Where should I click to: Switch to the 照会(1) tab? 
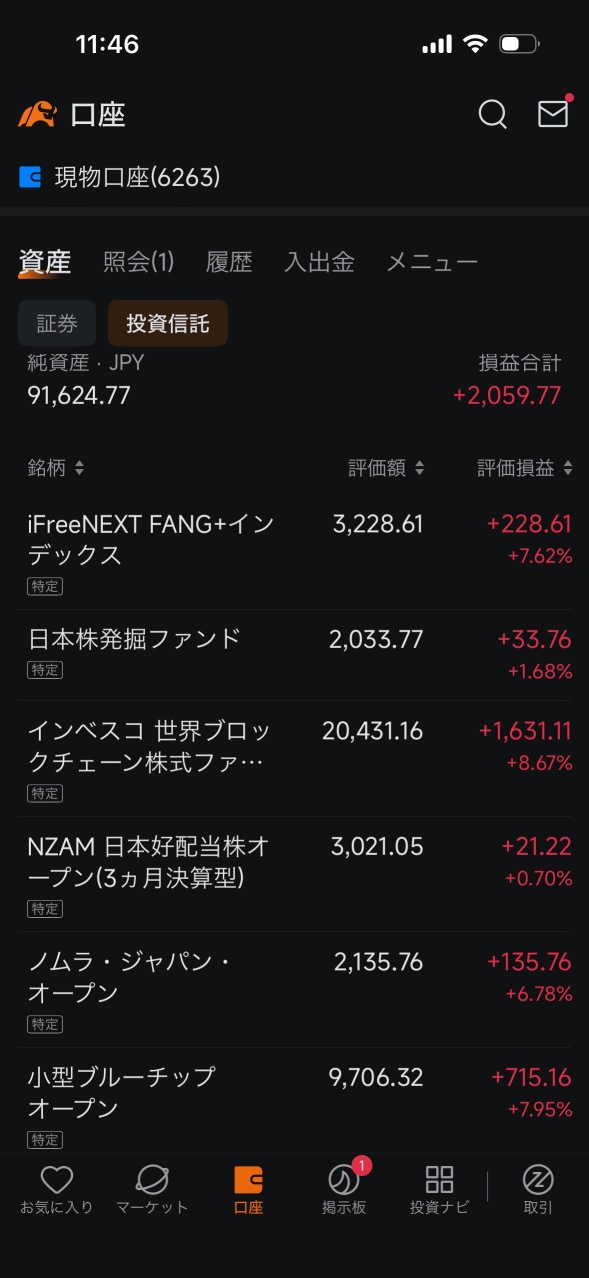[x=139, y=262]
